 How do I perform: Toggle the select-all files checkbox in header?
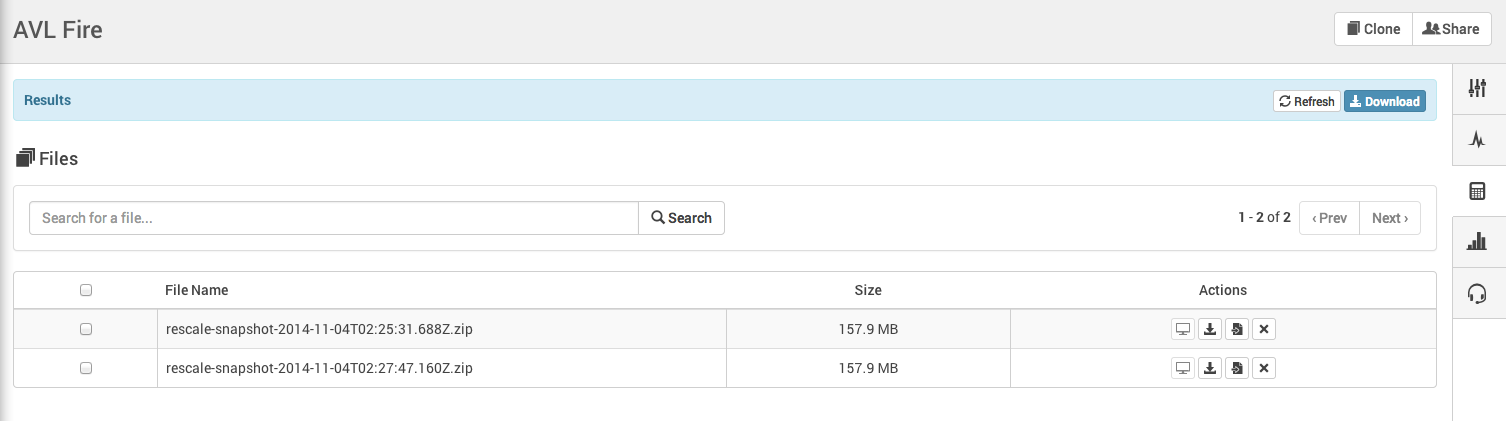pos(86,290)
